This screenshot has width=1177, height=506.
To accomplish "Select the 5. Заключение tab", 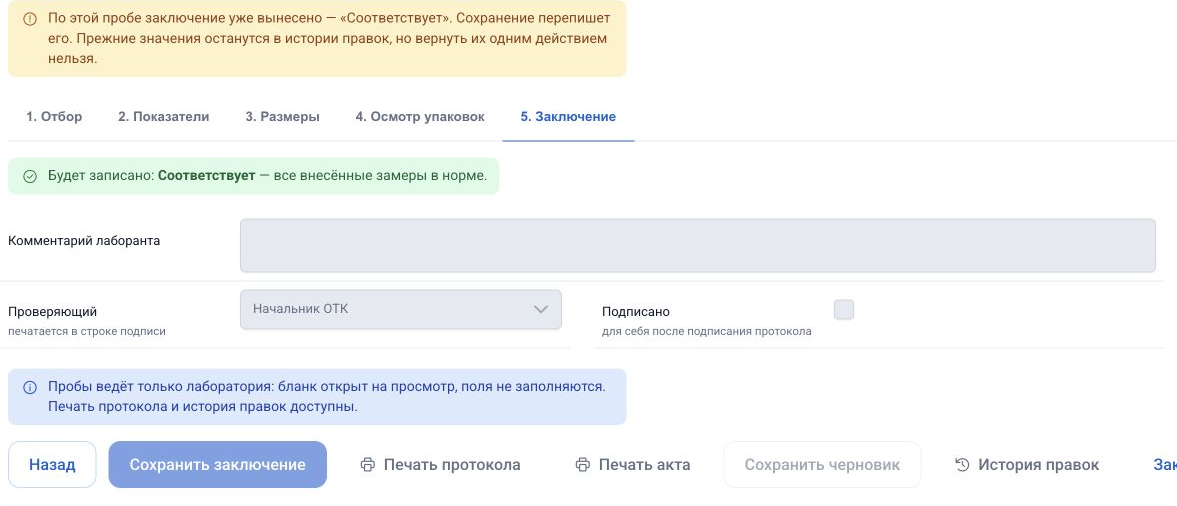I will pyautogui.click(x=568, y=117).
